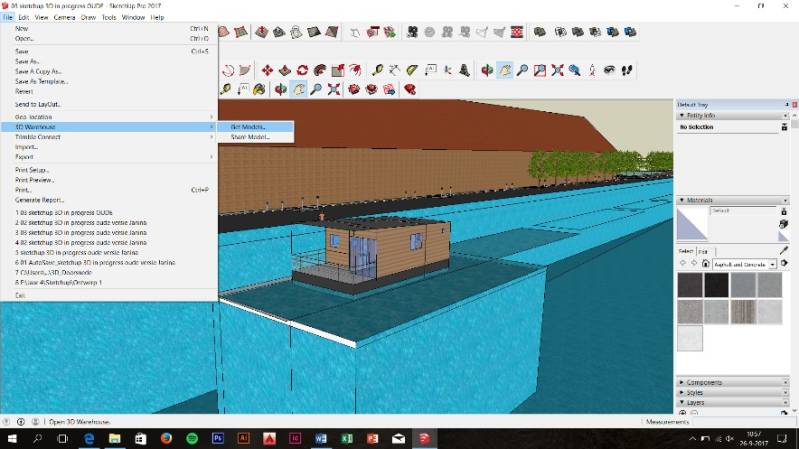Pick the material eyedropper sample tool
The image size is (799, 449).
tap(784, 251)
